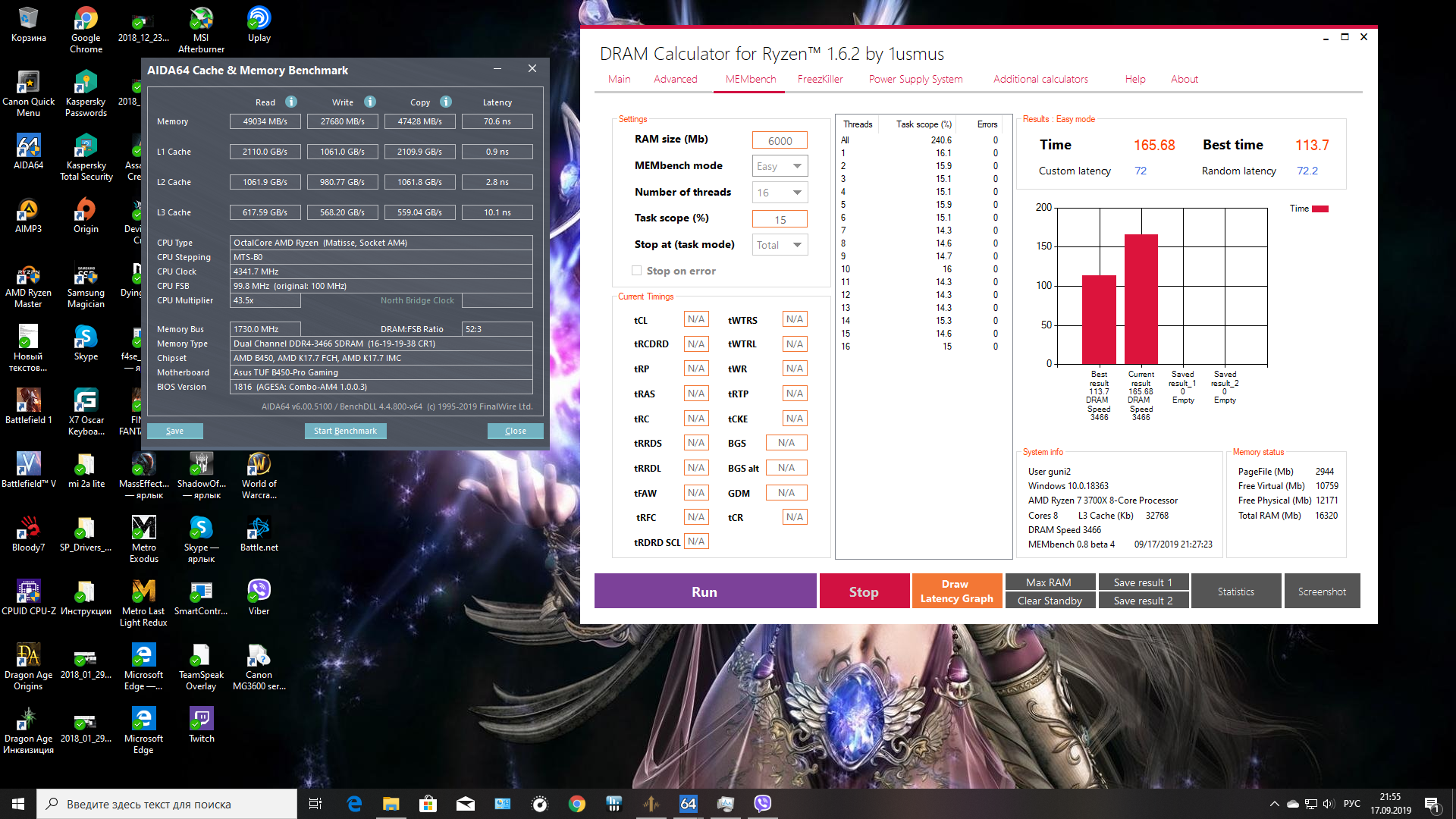Switch to the FreezKiller tab
Viewport: 1456px width, 819px height.
tap(820, 79)
